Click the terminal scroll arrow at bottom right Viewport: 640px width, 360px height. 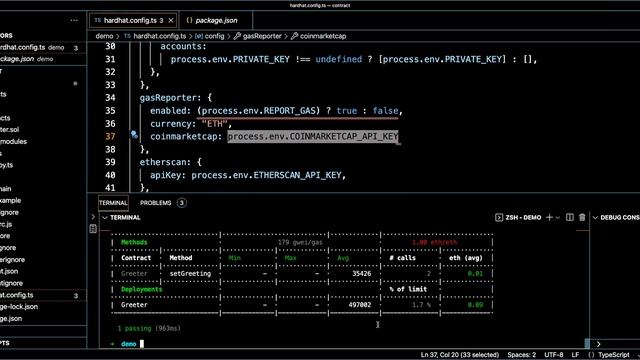[x=598, y=344]
